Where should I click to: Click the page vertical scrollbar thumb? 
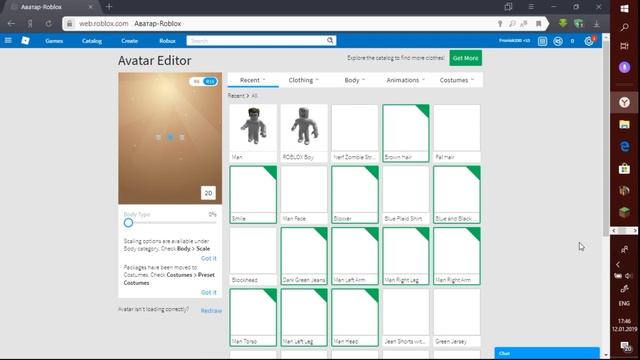[606, 139]
